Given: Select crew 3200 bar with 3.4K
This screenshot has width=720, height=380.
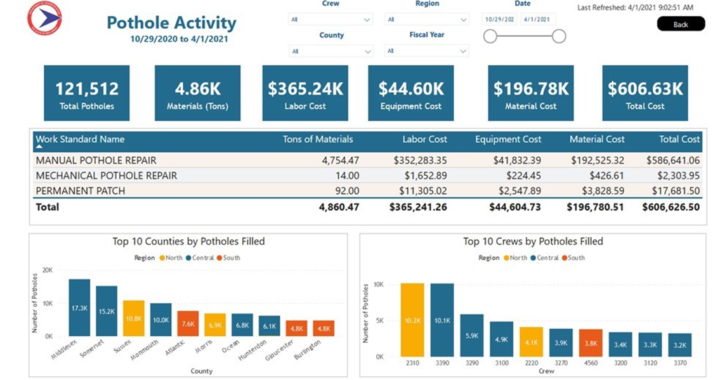Looking at the screenshot, I should [x=620, y=345].
